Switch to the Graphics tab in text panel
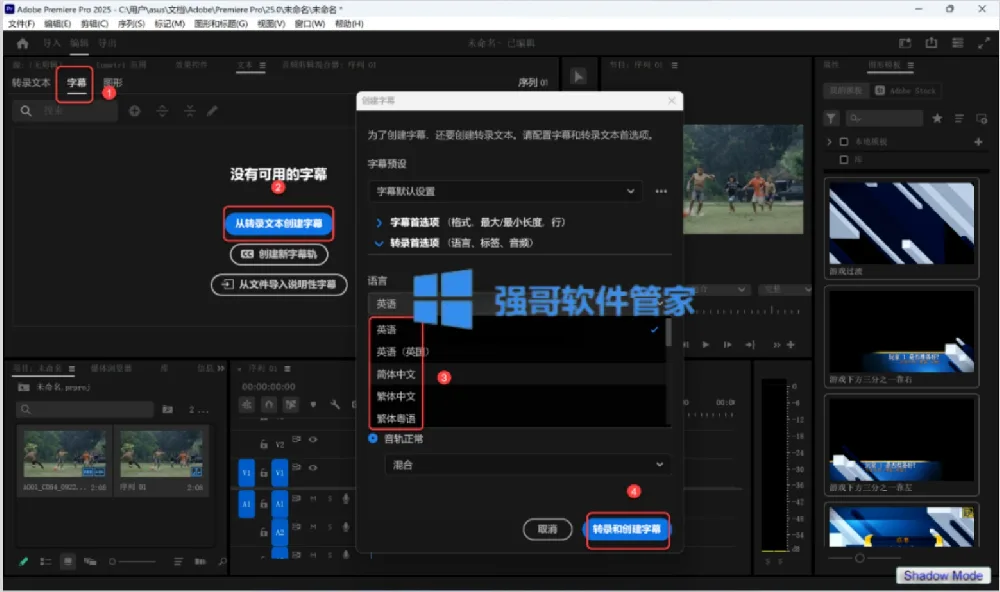 pyautogui.click(x=113, y=83)
